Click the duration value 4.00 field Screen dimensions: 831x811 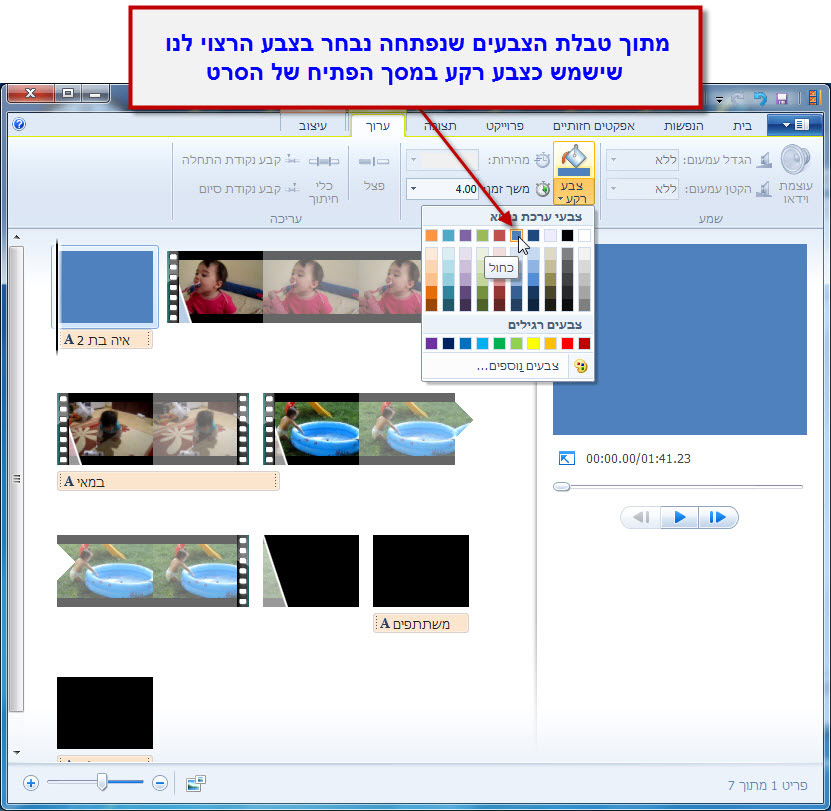pyautogui.click(x=449, y=189)
